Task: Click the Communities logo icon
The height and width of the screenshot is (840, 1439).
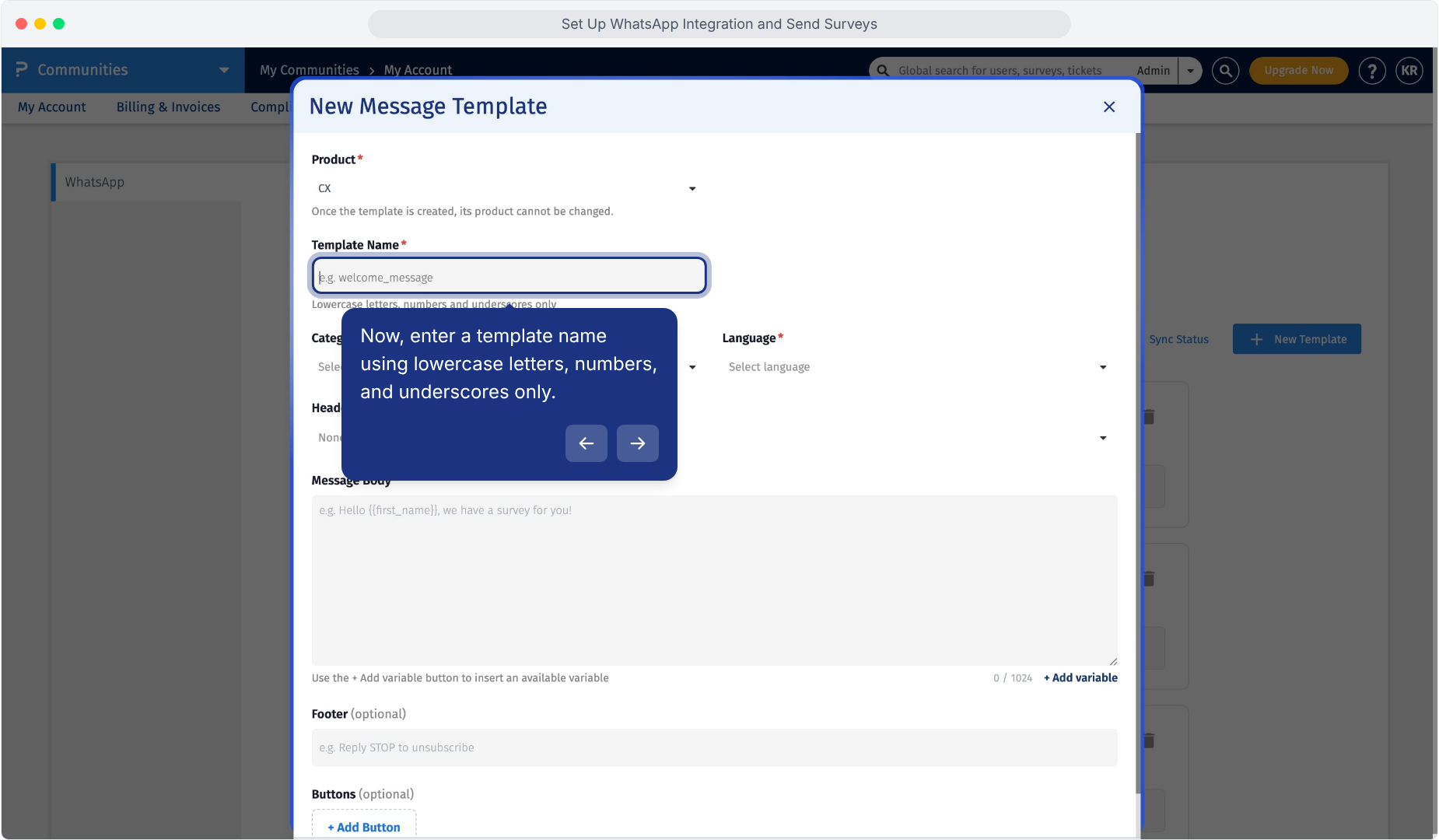Action: [x=22, y=70]
